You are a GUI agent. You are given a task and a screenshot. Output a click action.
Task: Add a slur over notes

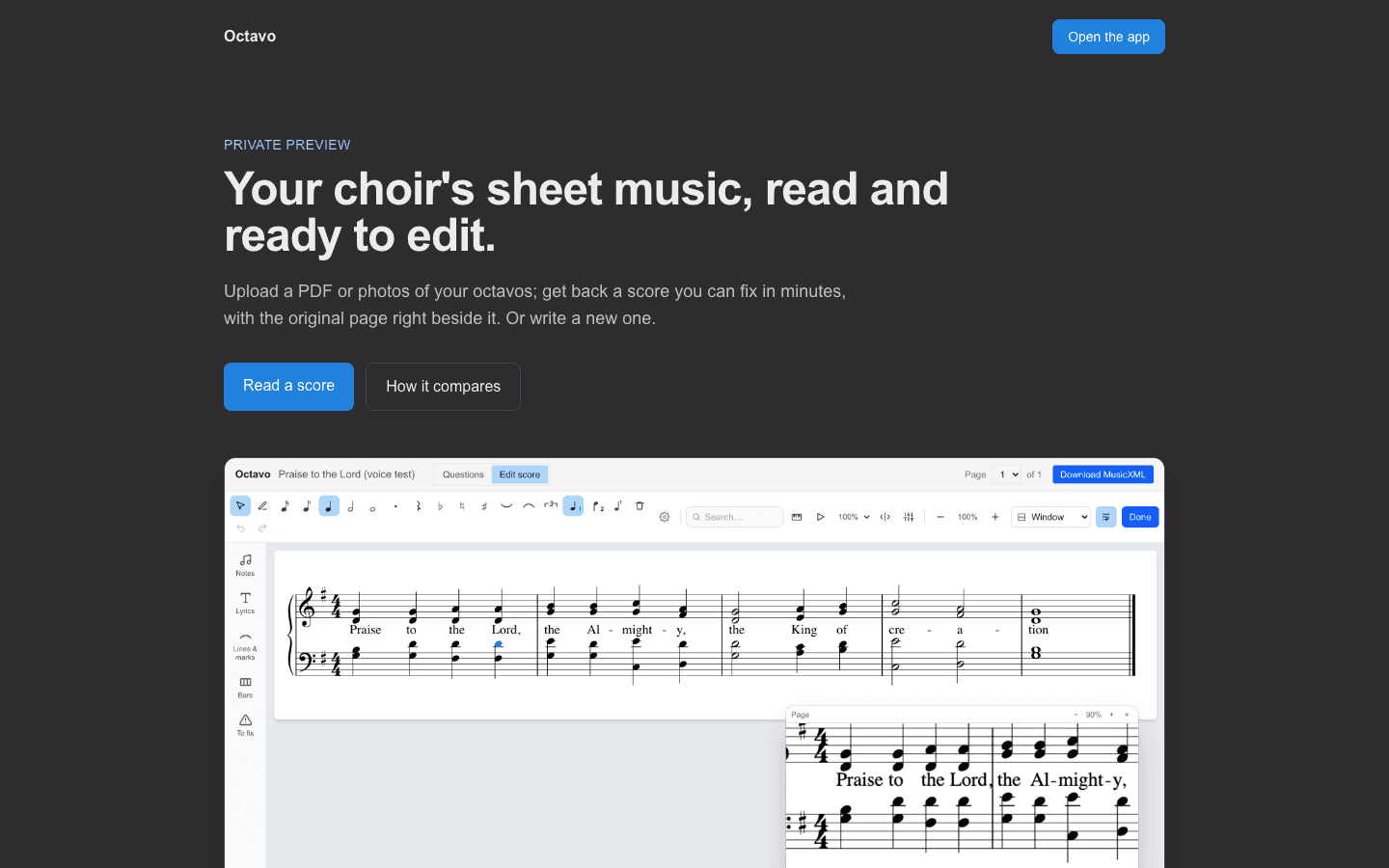pyautogui.click(x=529, y=505)
